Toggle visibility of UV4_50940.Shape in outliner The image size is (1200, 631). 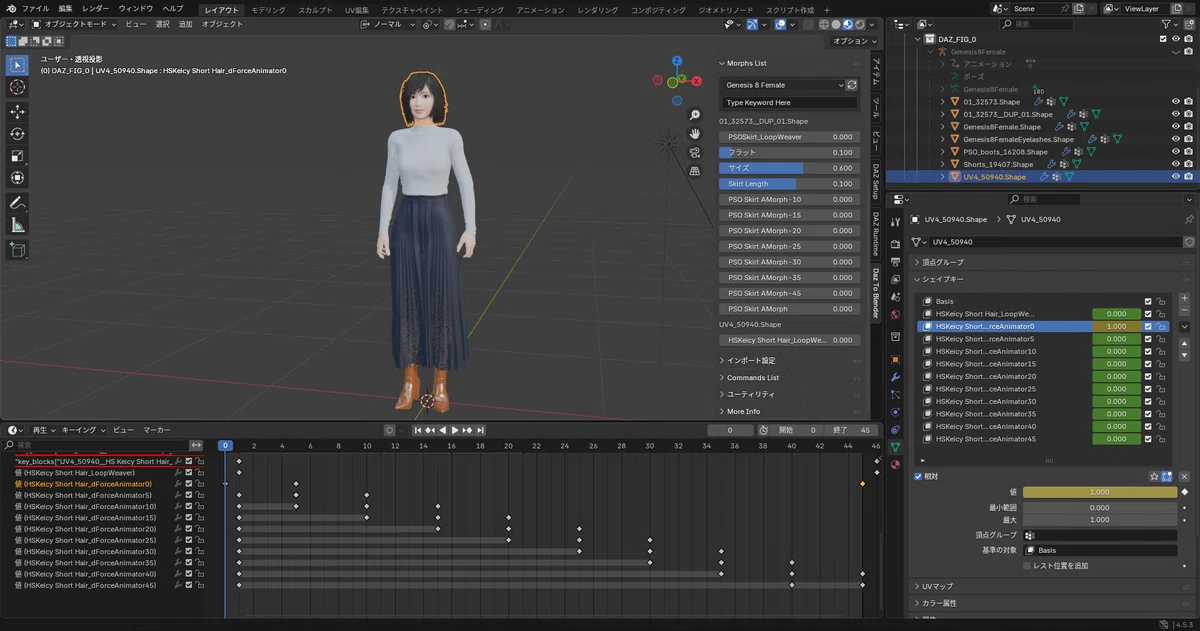pyautogui.click(x=1176, y=177)
